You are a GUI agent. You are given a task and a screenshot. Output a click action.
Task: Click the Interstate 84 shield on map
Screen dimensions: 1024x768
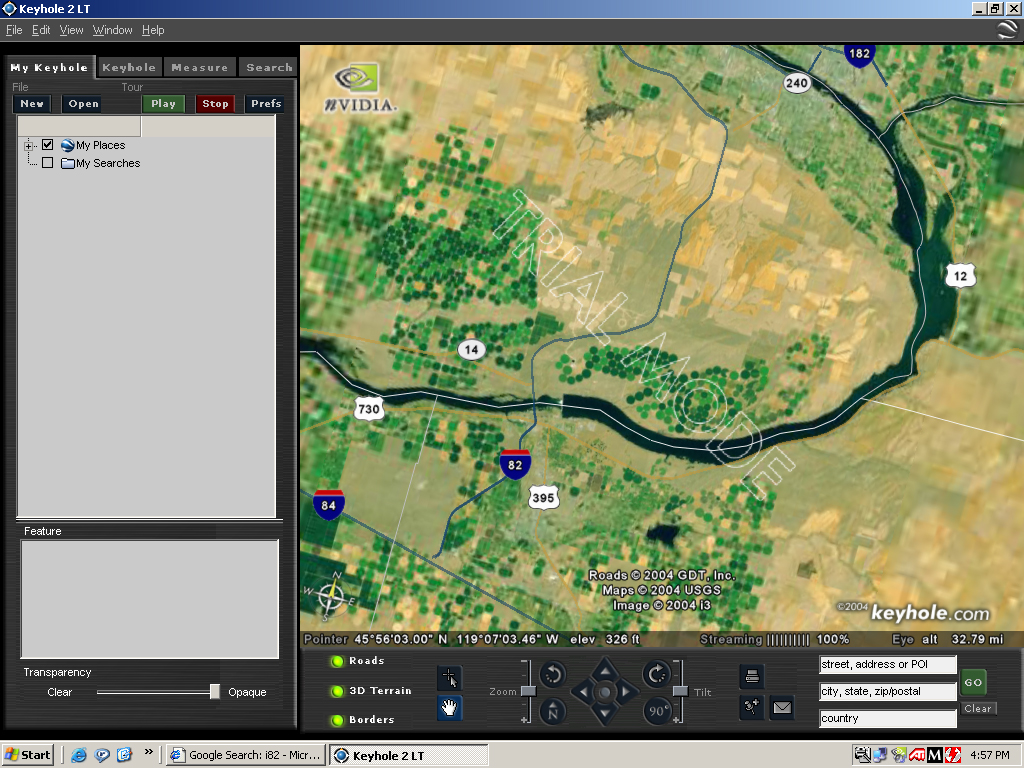pos(328,505)
